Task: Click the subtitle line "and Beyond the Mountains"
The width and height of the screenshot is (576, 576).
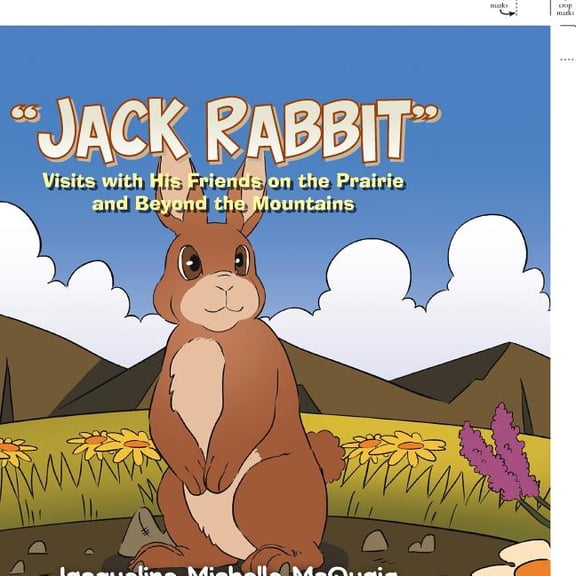Action: 223,203
